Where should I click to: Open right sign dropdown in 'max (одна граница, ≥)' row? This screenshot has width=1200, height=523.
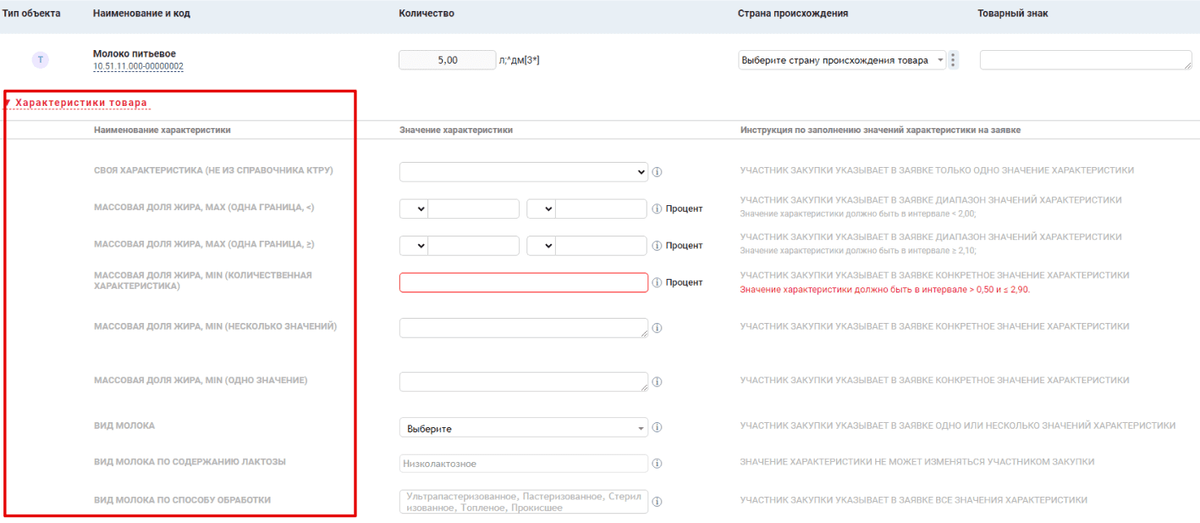click(x=541, y=245)
